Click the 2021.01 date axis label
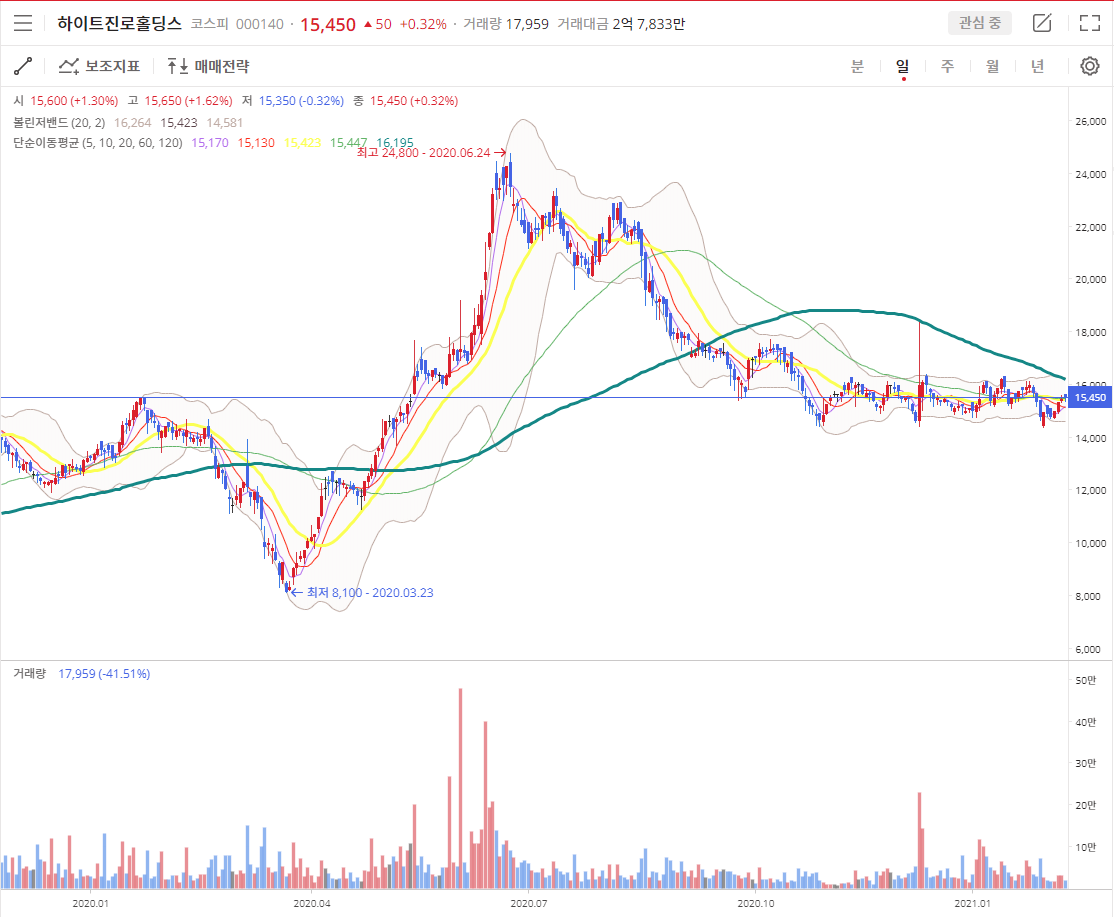Screen dimensions: 1114x917 (x=972, y=904)
